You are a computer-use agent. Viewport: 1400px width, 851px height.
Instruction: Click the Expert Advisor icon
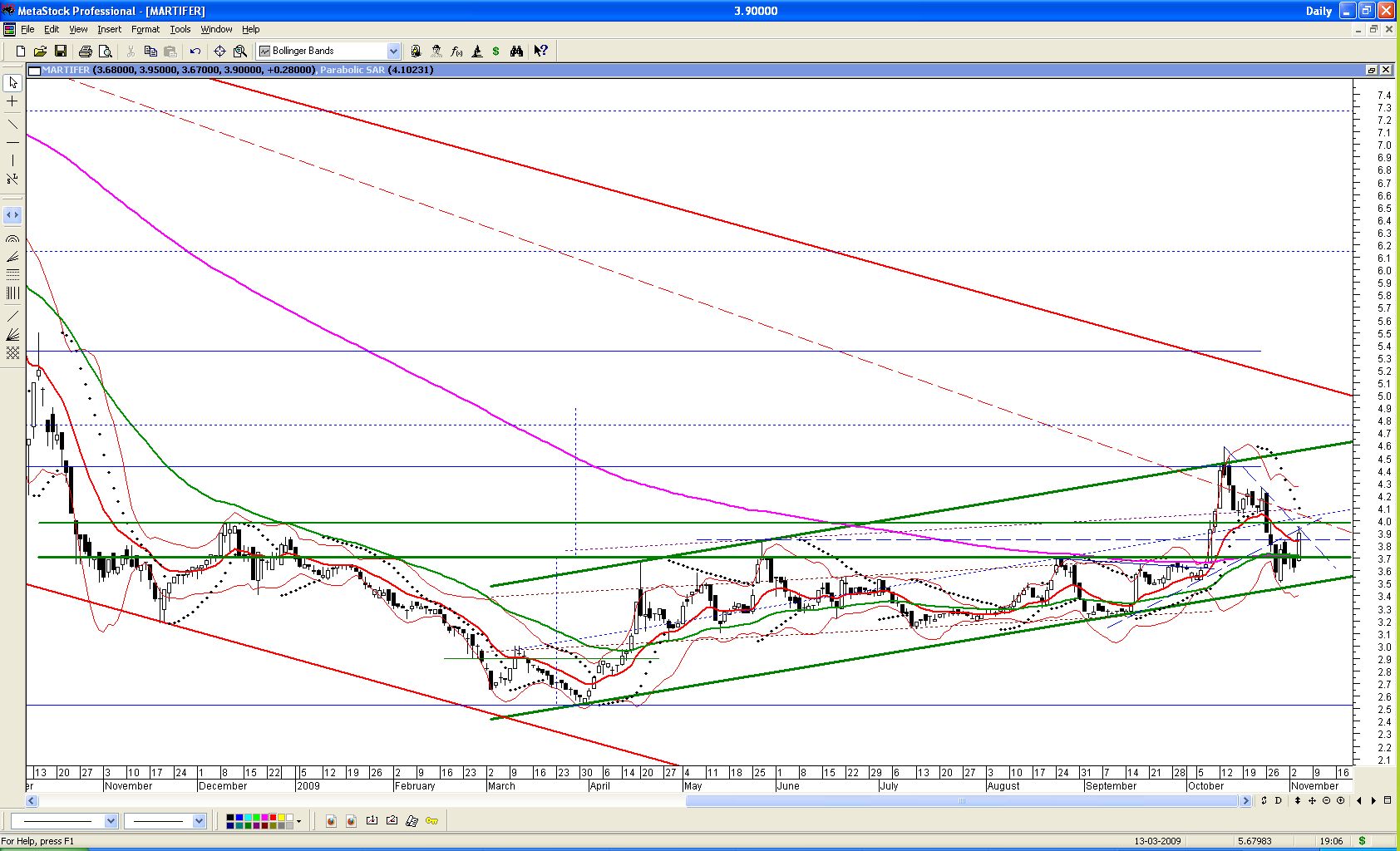(x=436, y=51)
